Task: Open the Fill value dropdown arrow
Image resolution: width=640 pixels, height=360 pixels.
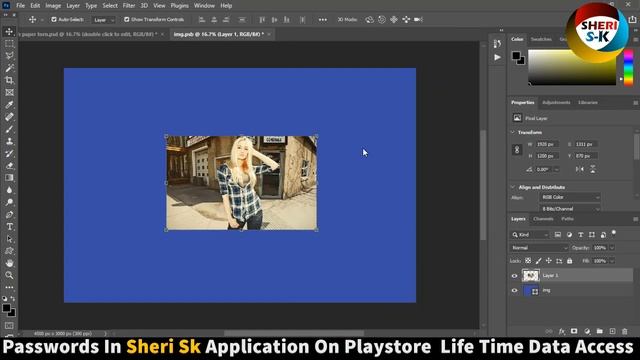Action: pyautogui.click(x=612, y=261)
